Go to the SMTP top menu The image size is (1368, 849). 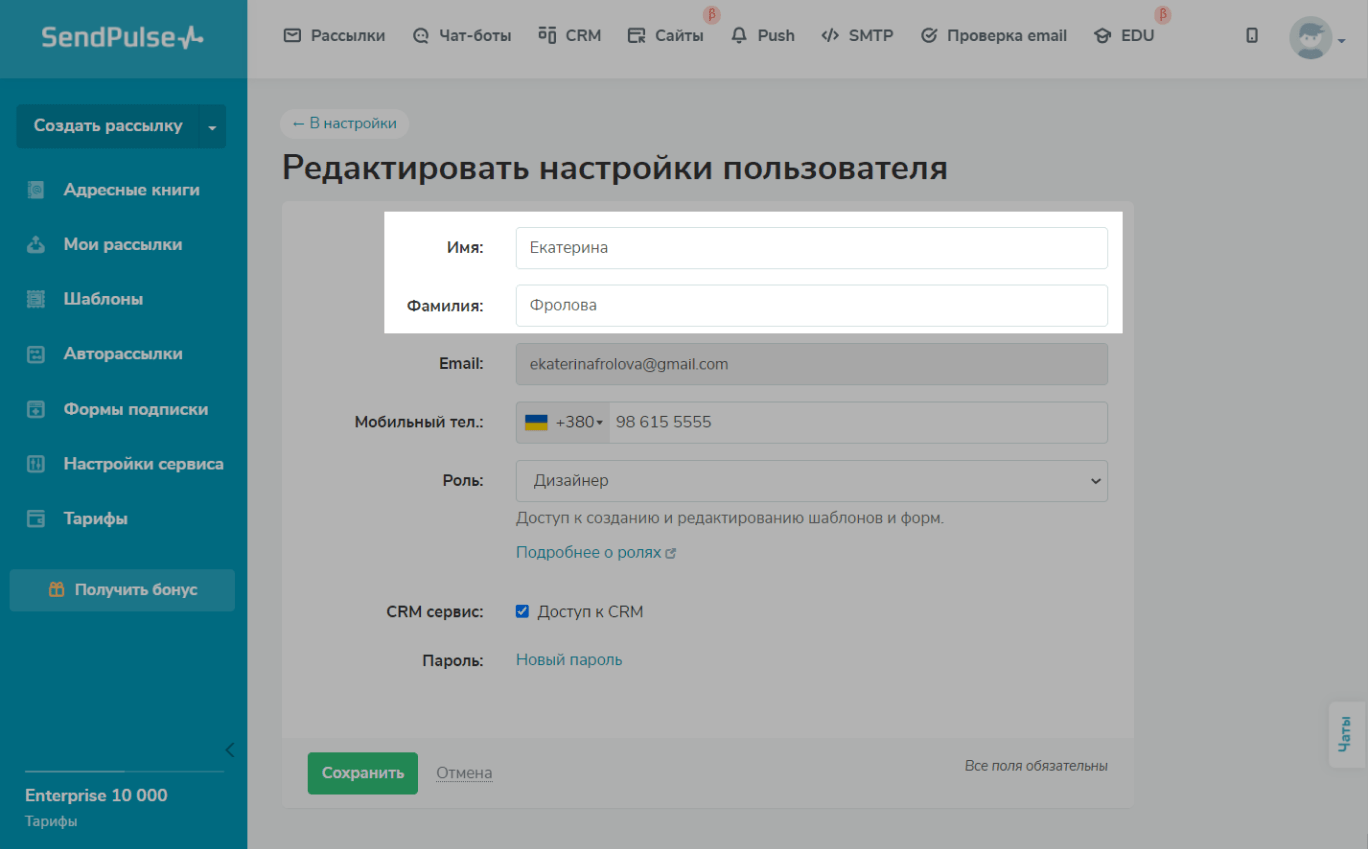click(857, 36)
